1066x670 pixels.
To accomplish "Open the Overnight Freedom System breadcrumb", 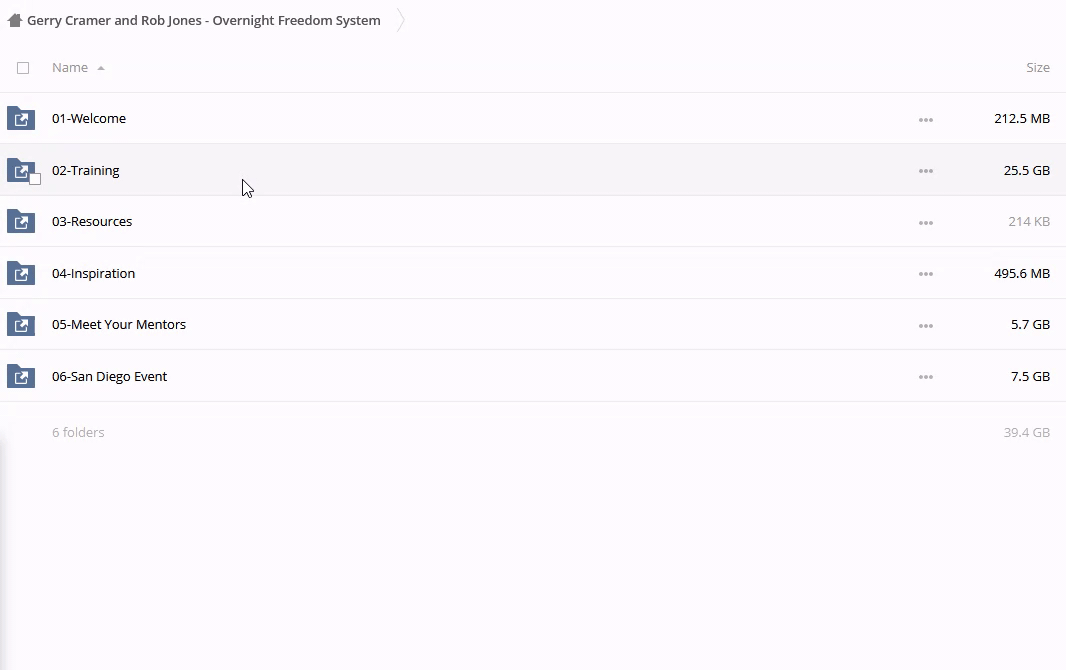I will coord(204,20).
